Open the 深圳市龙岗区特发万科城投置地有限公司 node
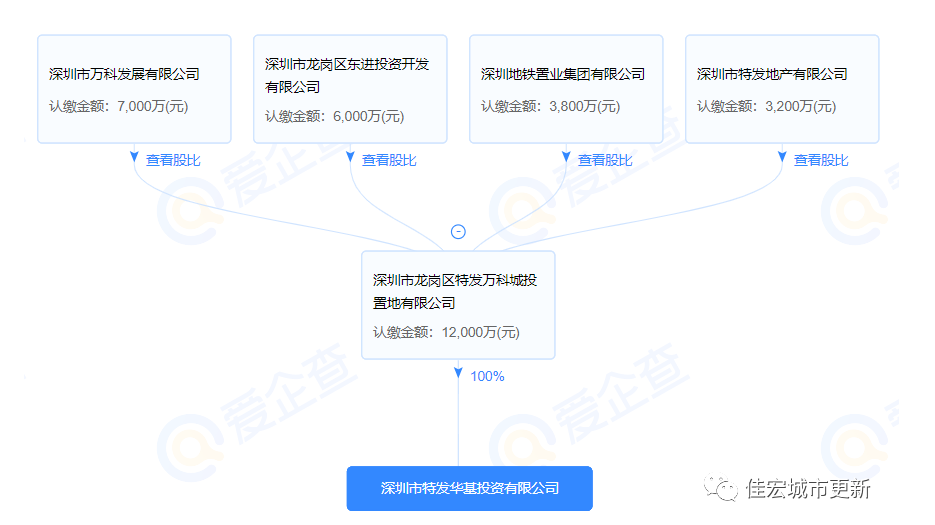 (x=455, y=291)
